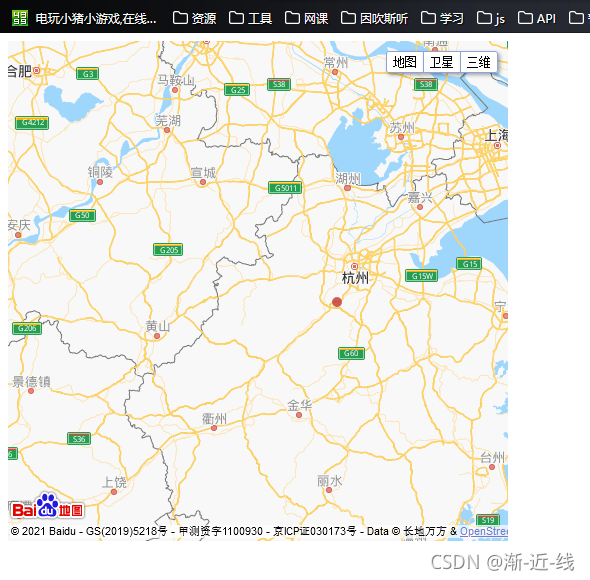
Task: Select the 安庆 city label
Action: 19,225
